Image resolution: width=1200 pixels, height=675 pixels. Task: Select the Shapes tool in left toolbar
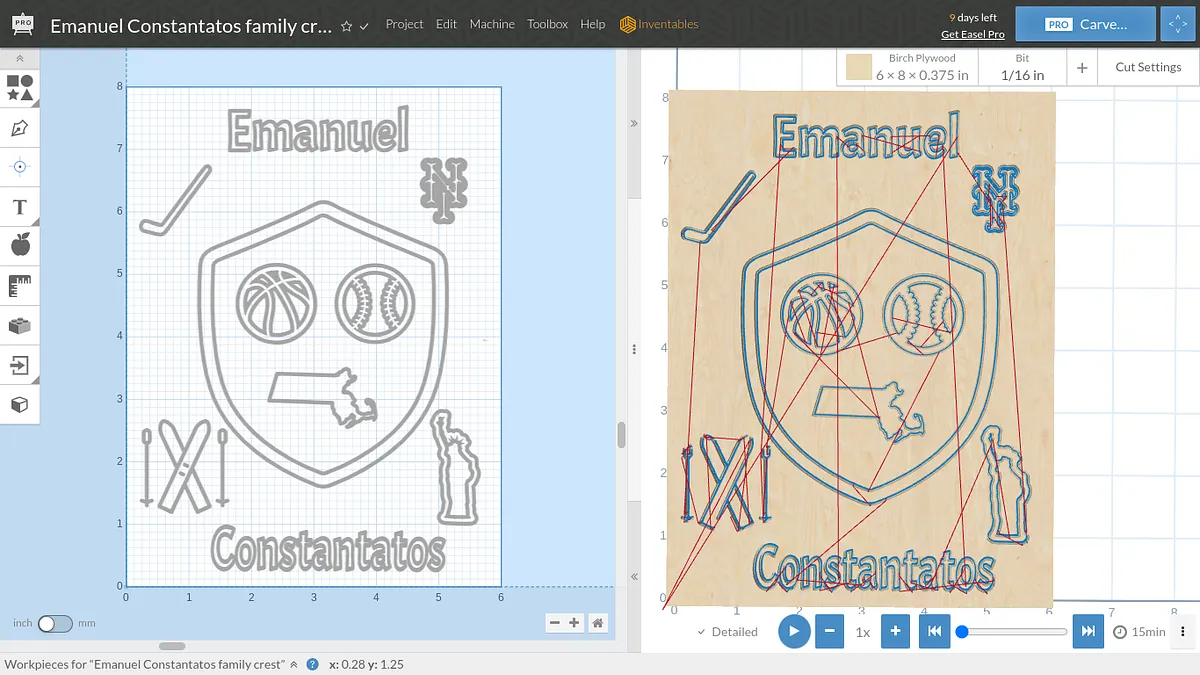tap(20, 88)
